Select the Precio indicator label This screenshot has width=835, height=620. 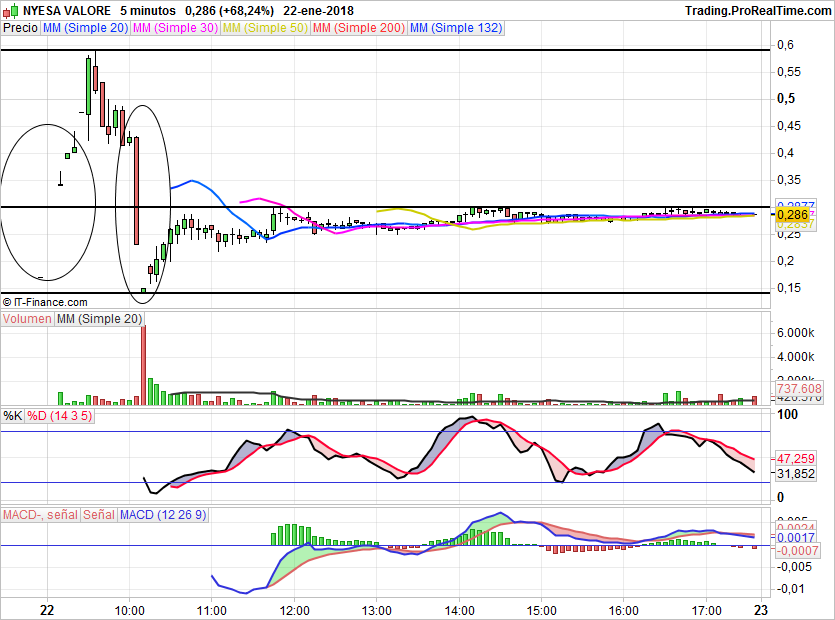(x=20, y=28)
